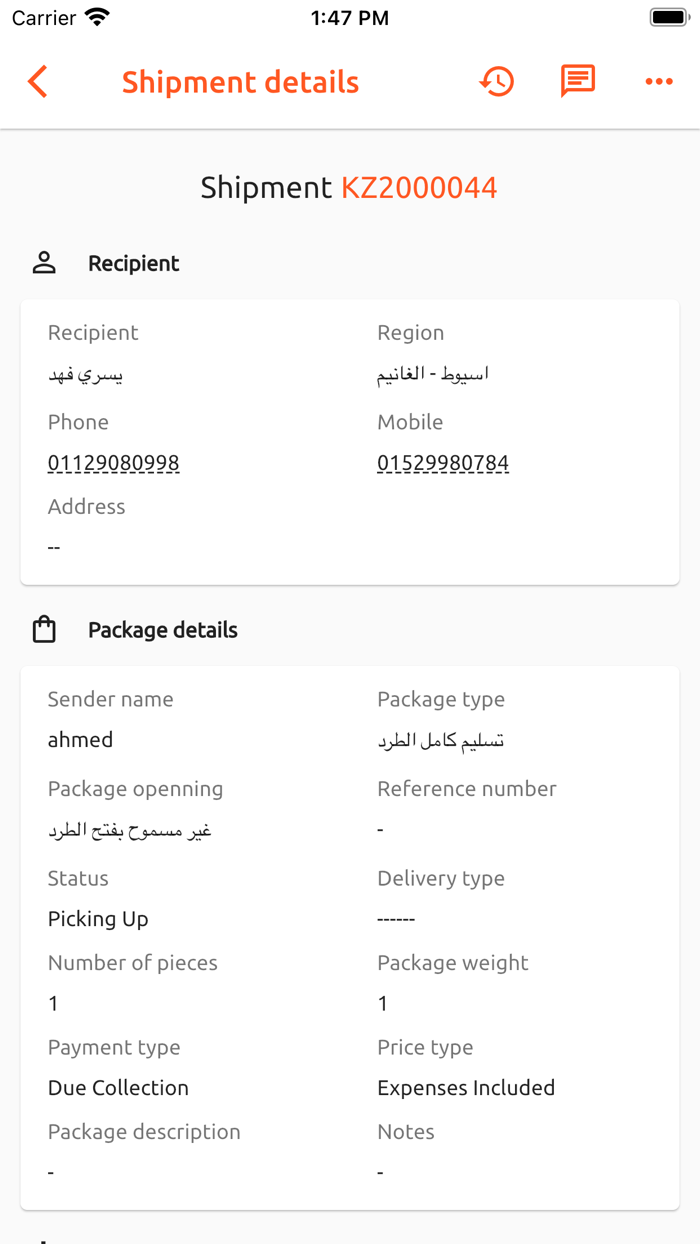The image size is (700, 1244).
Task: Tap the Expenses Included price type
Action: (466, 1088)
